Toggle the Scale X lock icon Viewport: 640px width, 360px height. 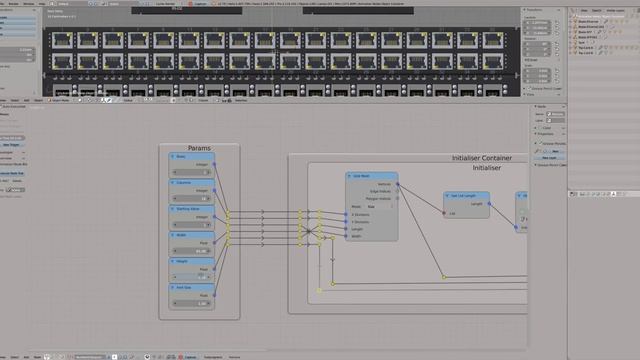click(x=556, y=71)
